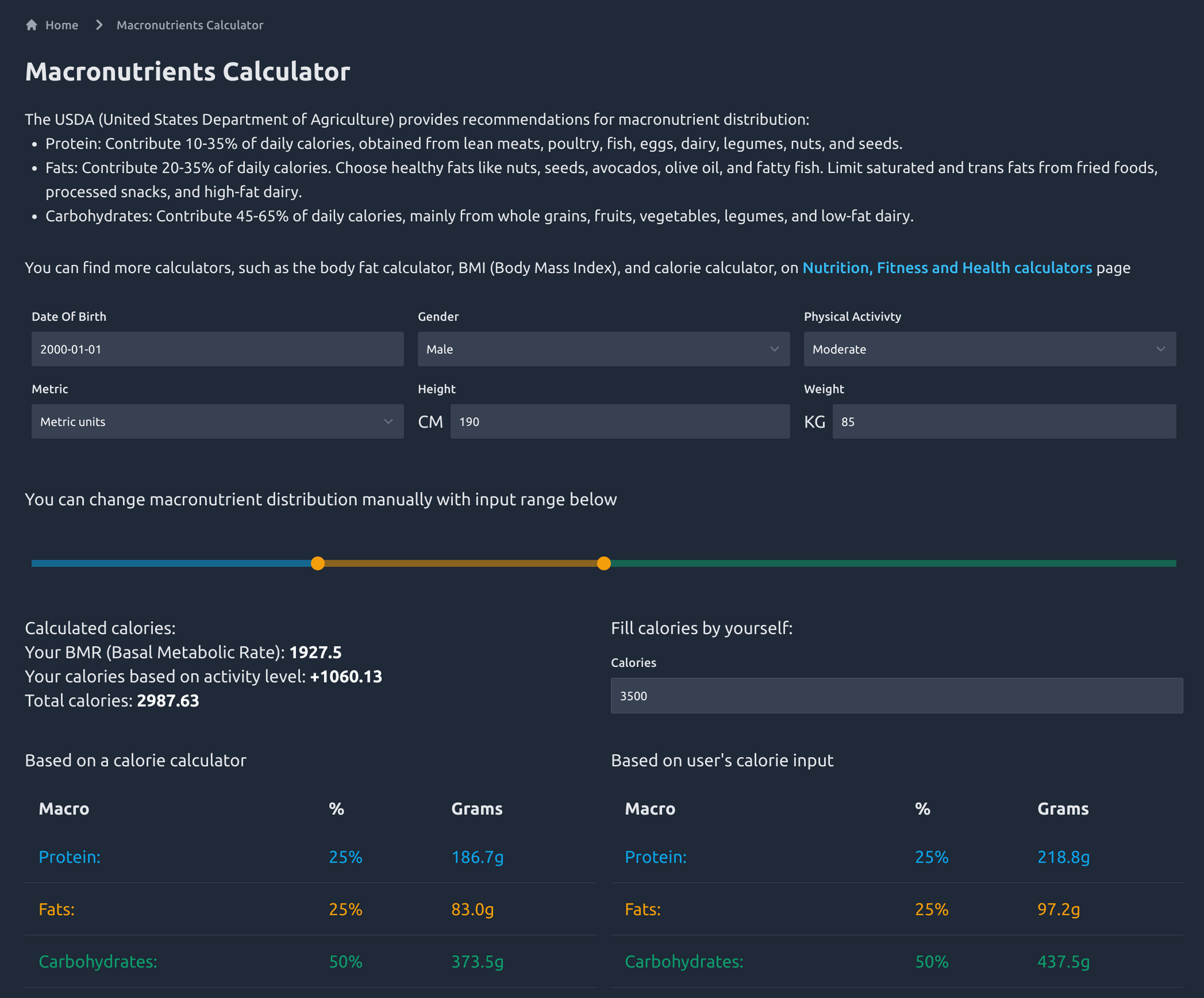Screen dimensions: 1204x998
Task: Click the 437.5g carbohydrates grams cell
Action: pos(1063,962)
